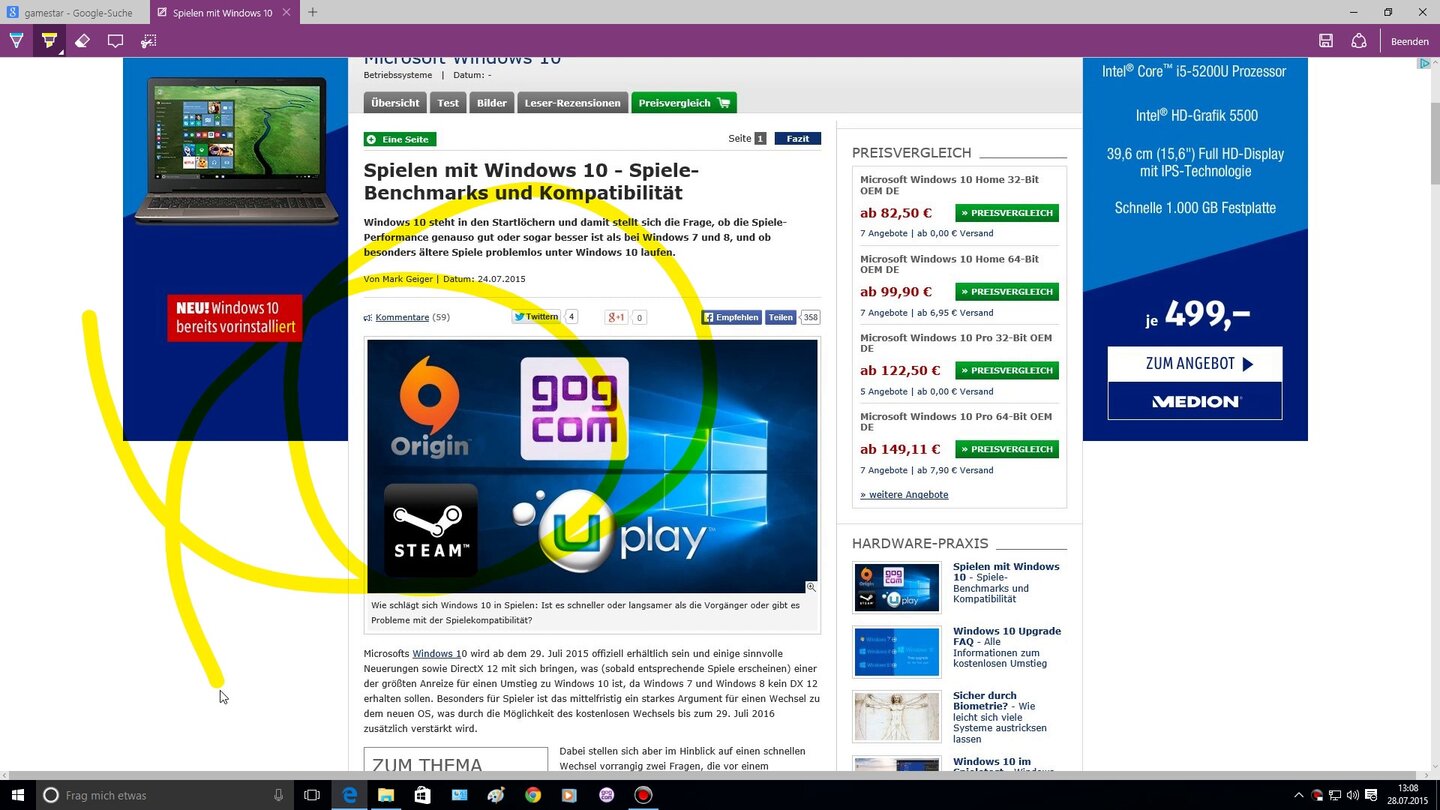Click the Facebook Empfehlen button
This screenshot has height=810, width=1440.
[x=731, y=317]
